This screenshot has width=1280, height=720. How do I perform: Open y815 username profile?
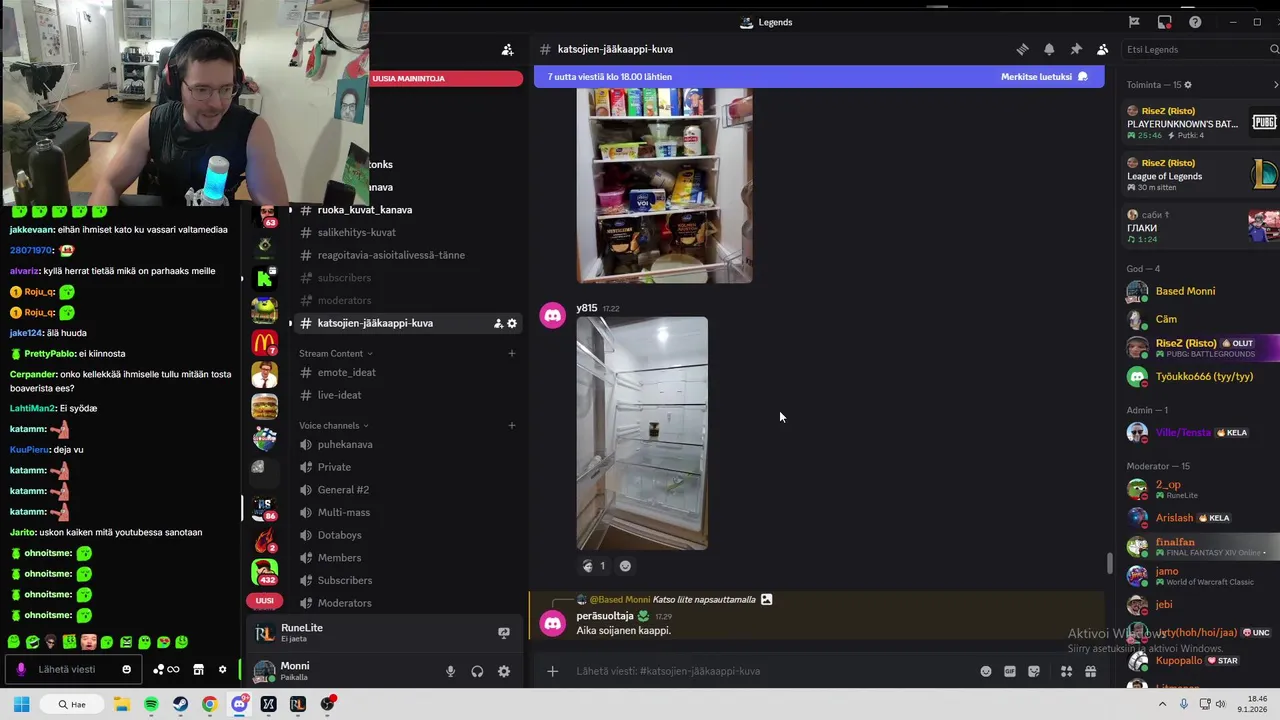pyautogui.click(x=587, y=308)
